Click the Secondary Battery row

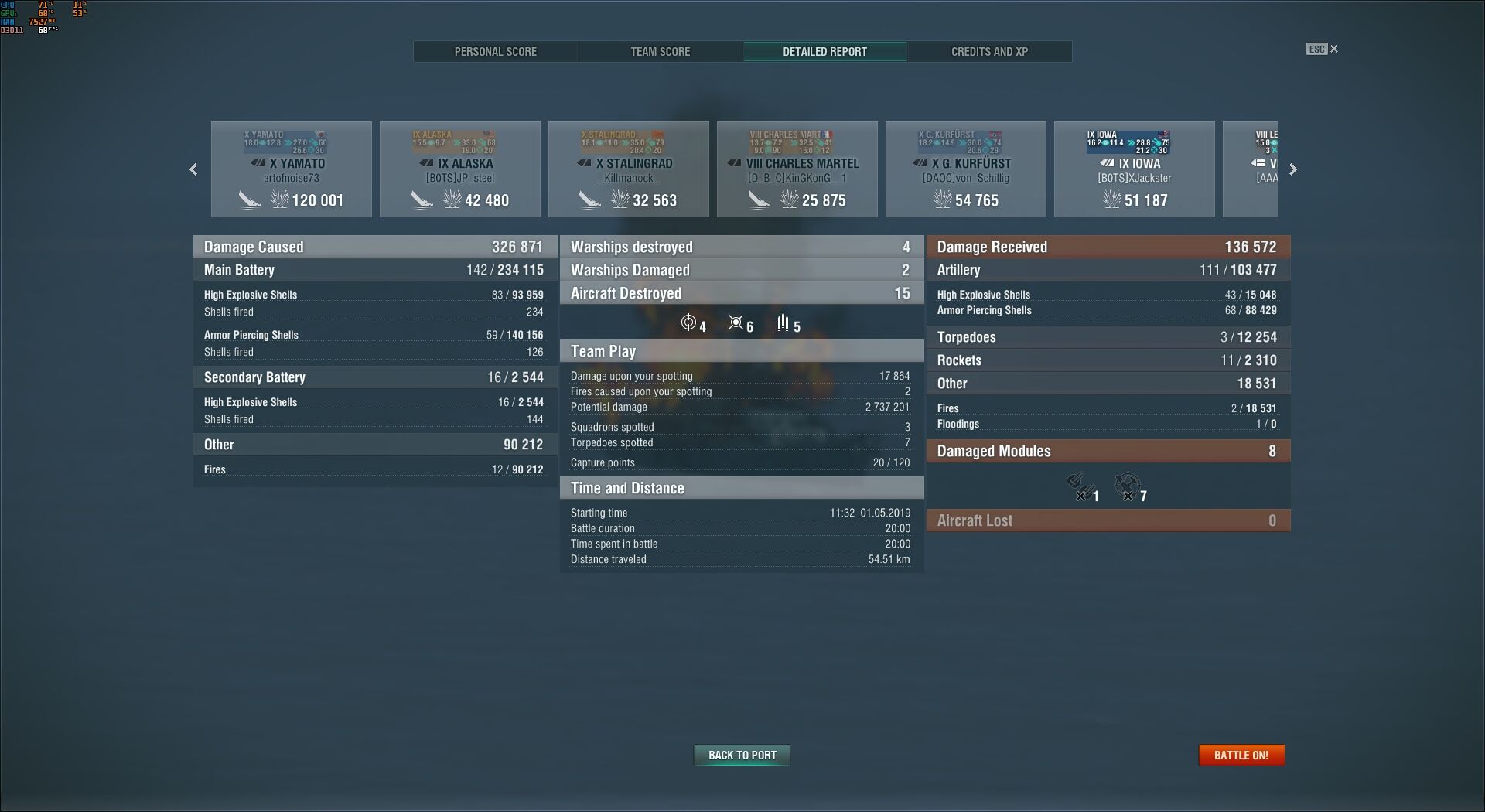(375, 377)
